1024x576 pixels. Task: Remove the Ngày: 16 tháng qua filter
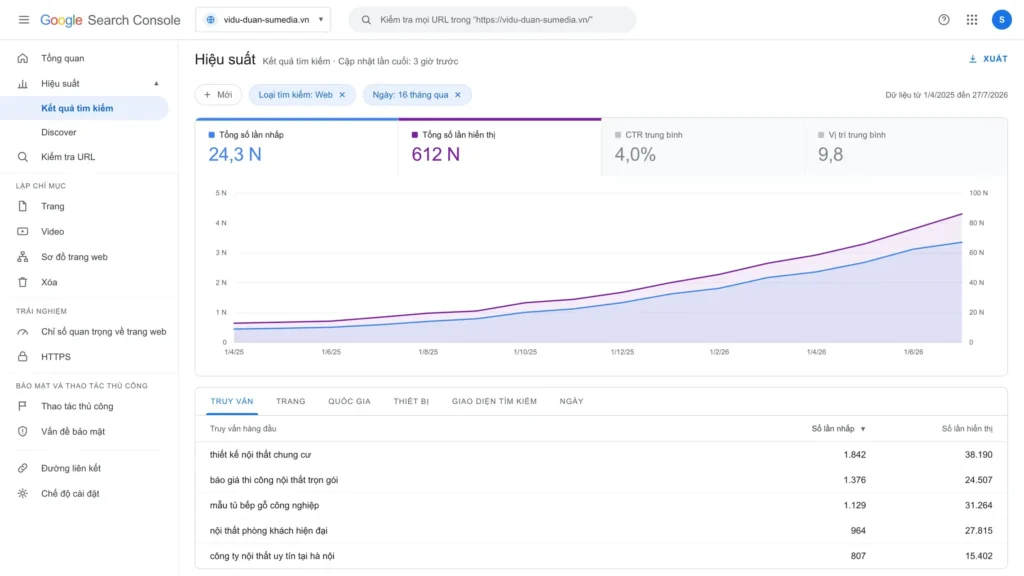click(458, 95)
